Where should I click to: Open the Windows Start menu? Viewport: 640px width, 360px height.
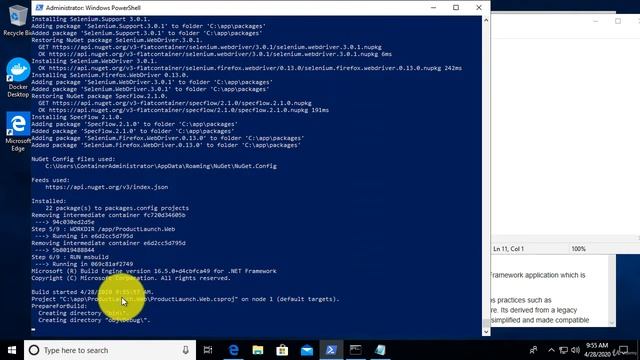tap(12, 350)
